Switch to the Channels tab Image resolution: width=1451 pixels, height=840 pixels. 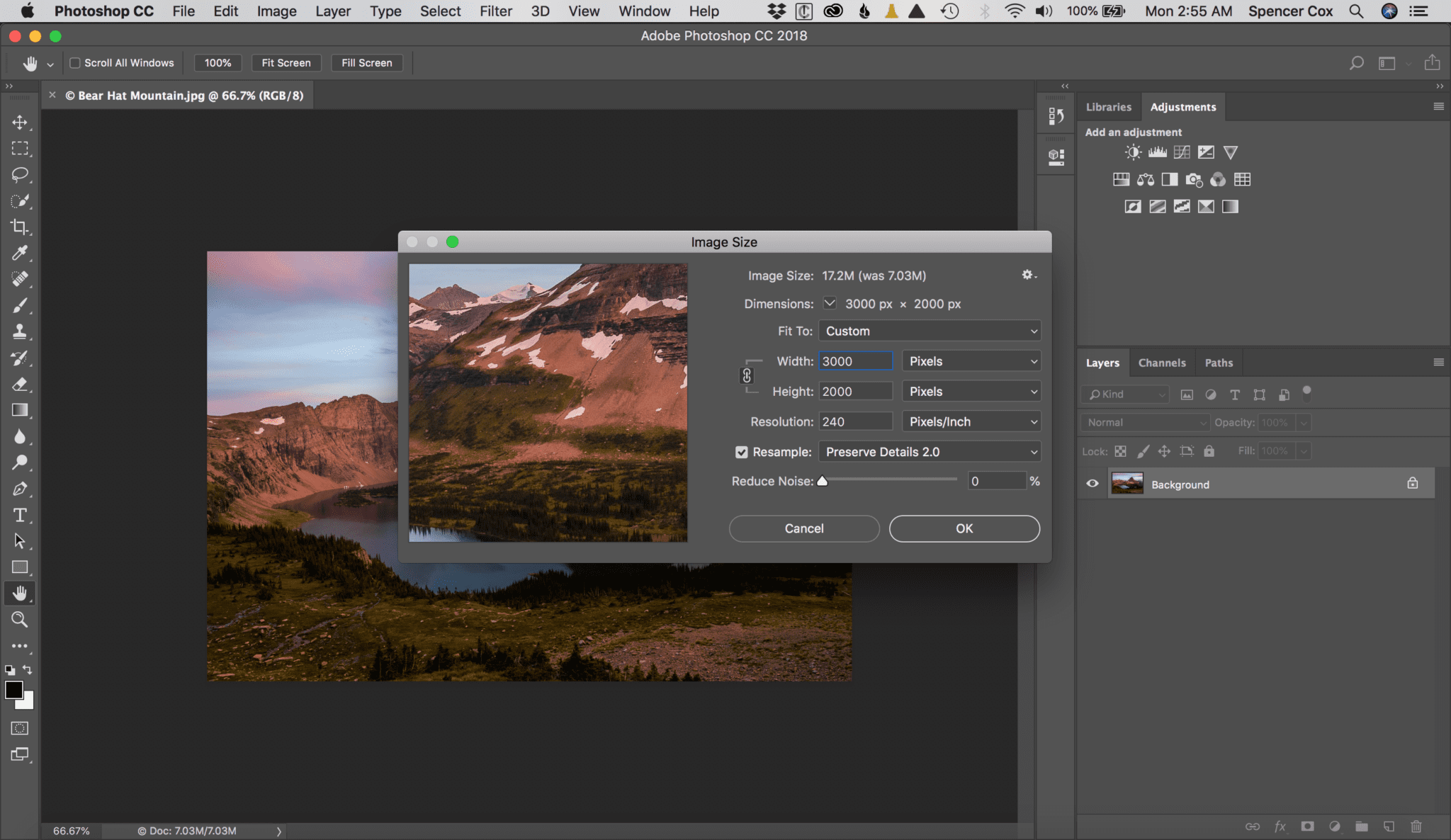1161,362
